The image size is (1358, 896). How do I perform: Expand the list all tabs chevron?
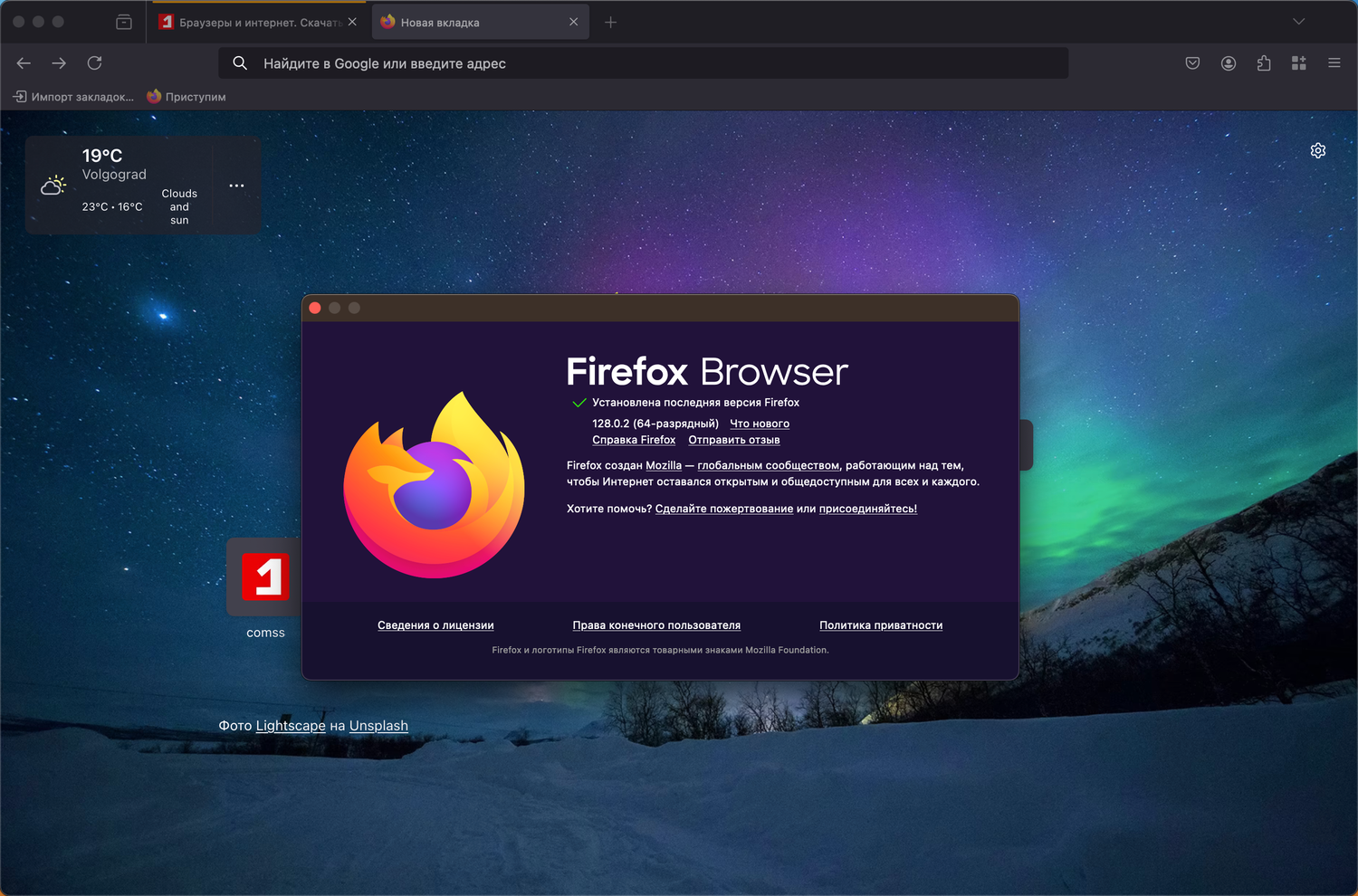[x=1299, y=22]
